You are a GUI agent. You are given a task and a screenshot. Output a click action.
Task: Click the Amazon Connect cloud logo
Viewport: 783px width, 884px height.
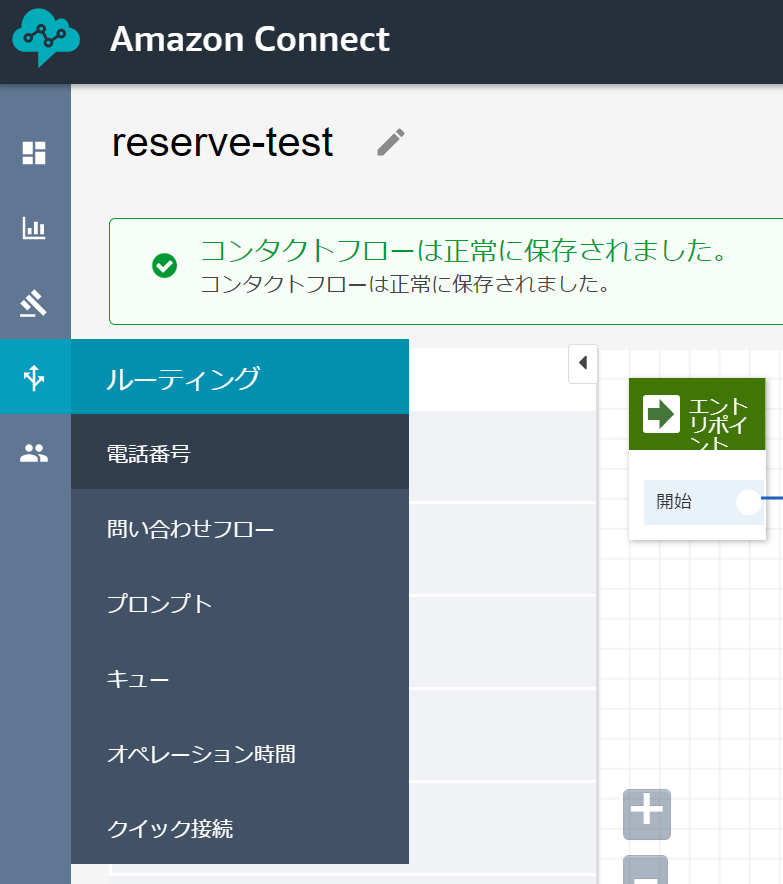tap(46, 38)
